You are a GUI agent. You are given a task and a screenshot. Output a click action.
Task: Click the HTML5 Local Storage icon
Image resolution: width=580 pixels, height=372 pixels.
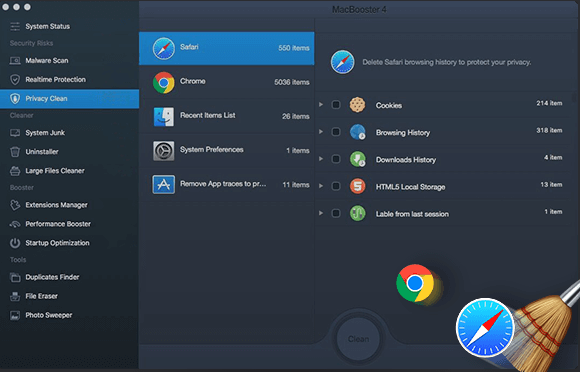(357, 186)
